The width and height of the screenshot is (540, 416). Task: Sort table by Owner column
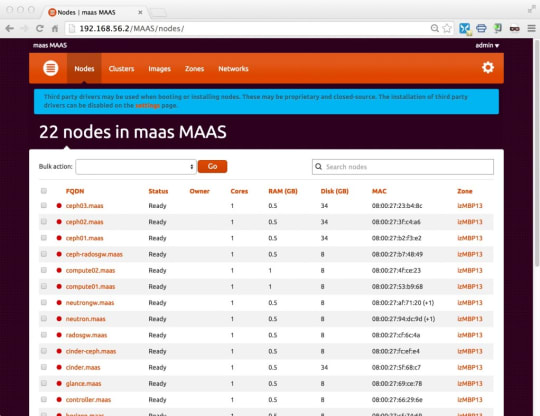tap(199, 191)
